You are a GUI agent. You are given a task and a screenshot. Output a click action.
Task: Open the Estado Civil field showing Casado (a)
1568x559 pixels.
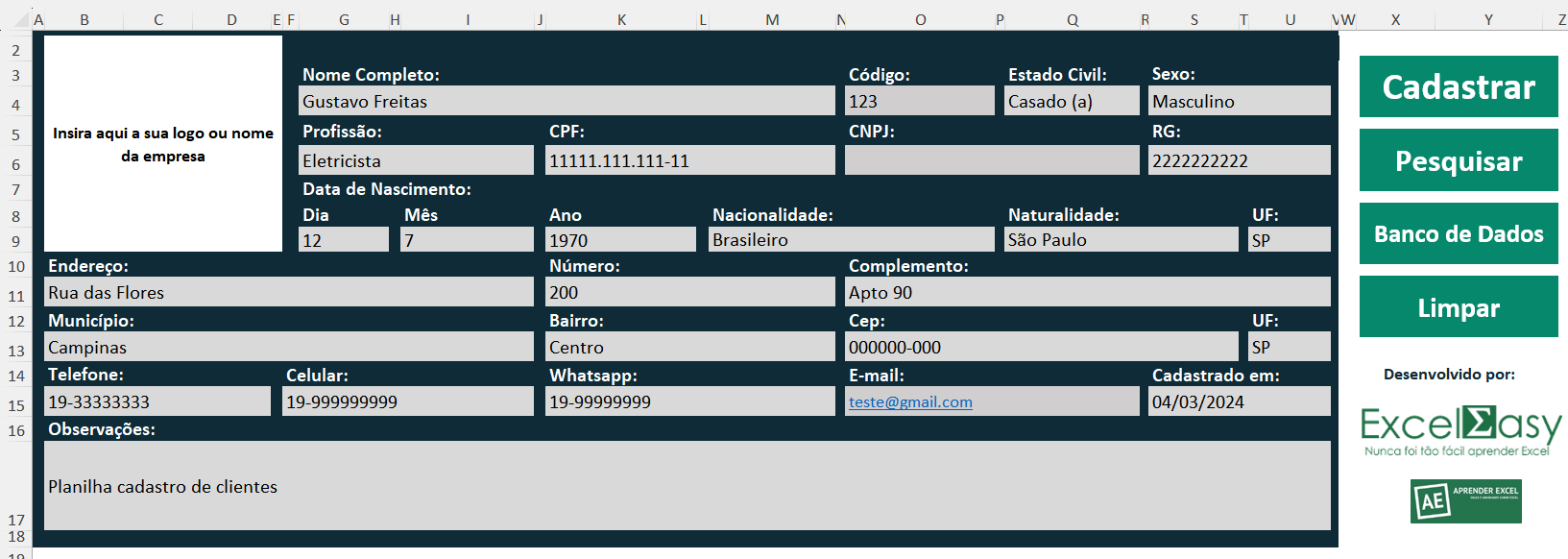tap(1071, 102)
